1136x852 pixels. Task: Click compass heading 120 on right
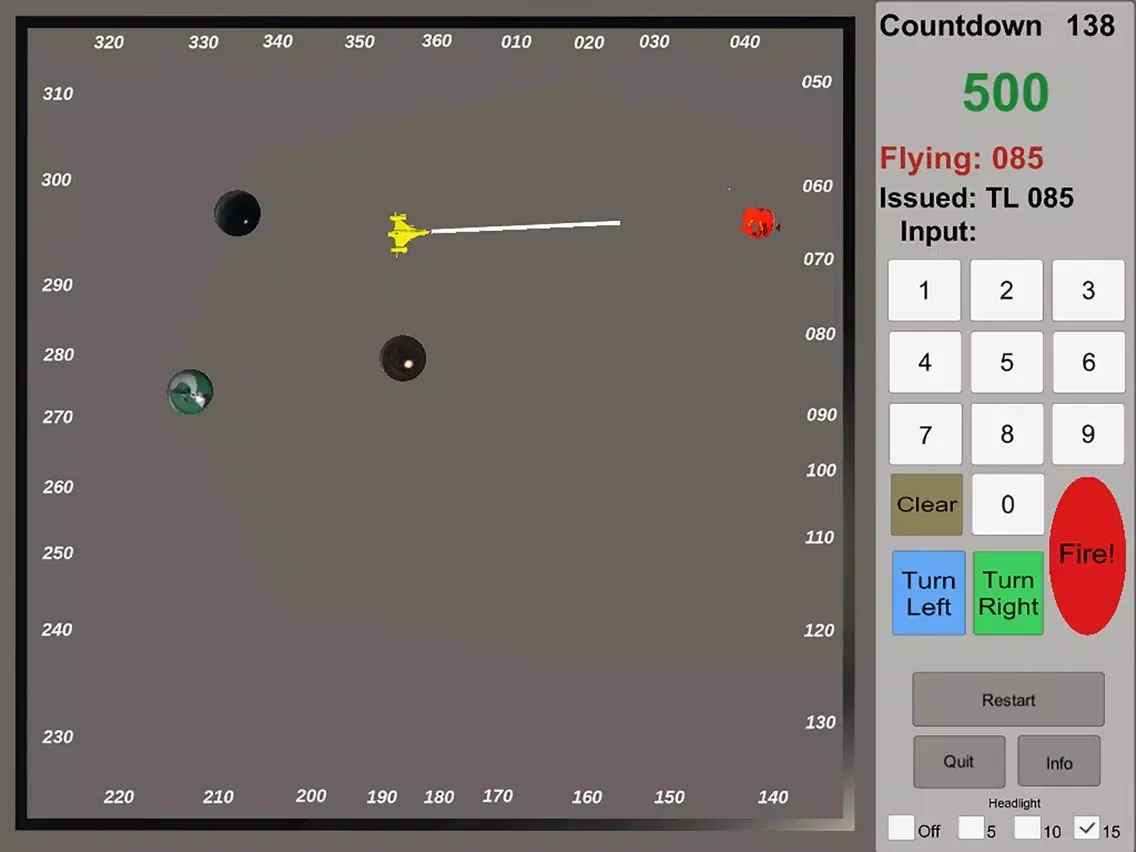click(x=819, y=630)
